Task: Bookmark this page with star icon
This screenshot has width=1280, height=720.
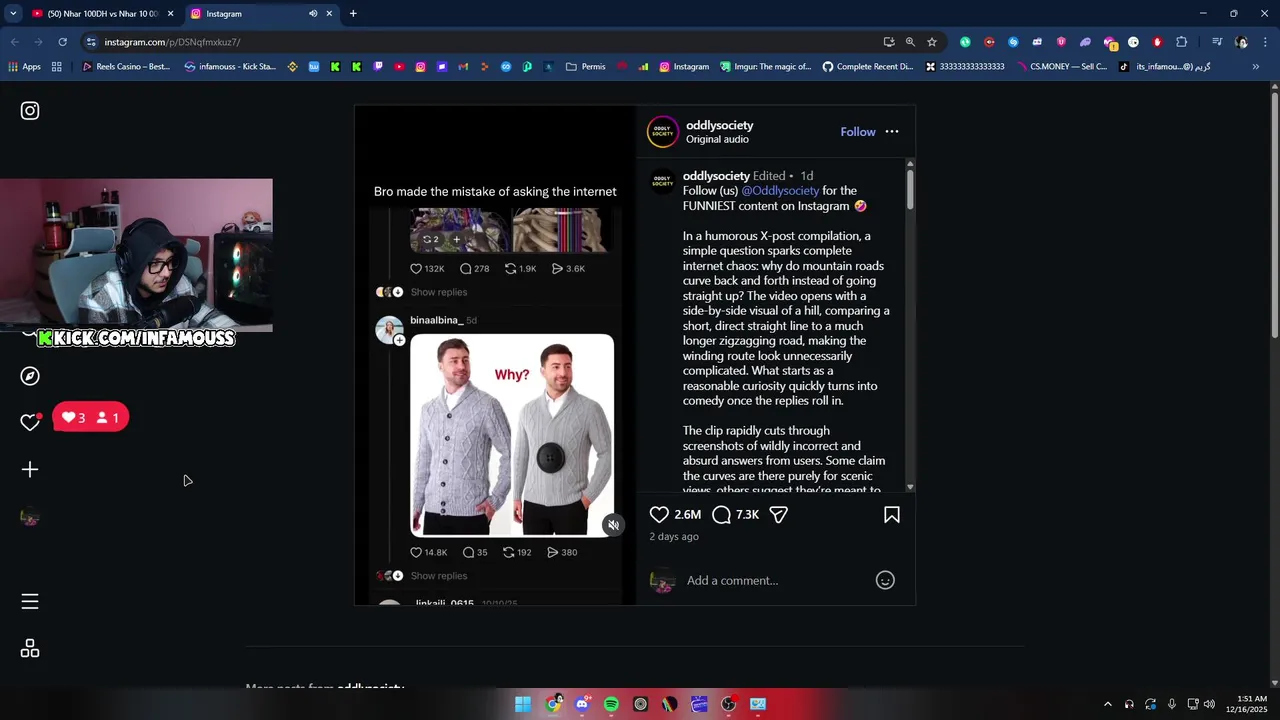Action: pyautogui.click(x=932, y=42)
